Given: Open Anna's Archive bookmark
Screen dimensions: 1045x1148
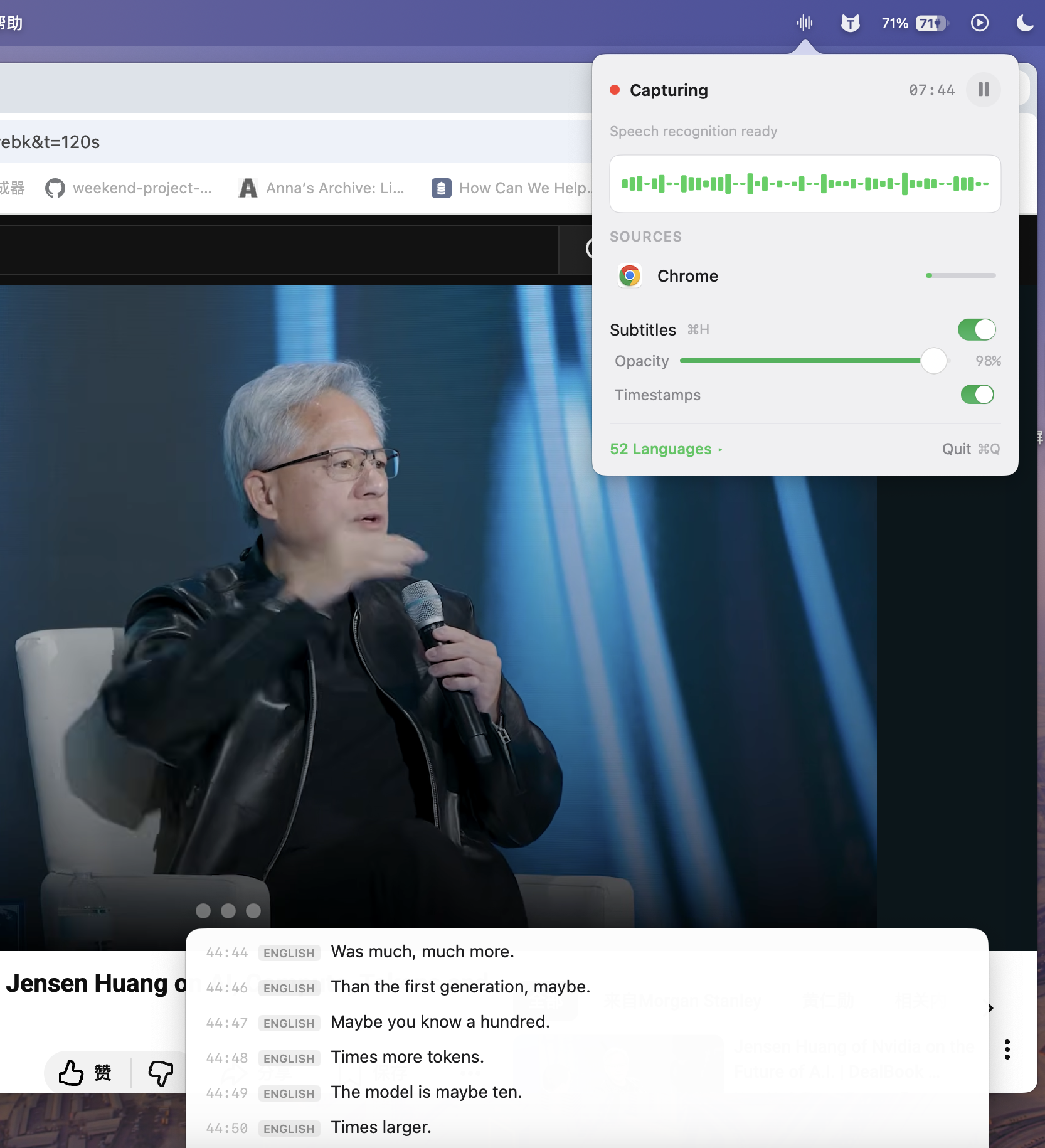Looking at the screenshot, I should (x=322, y=188).
